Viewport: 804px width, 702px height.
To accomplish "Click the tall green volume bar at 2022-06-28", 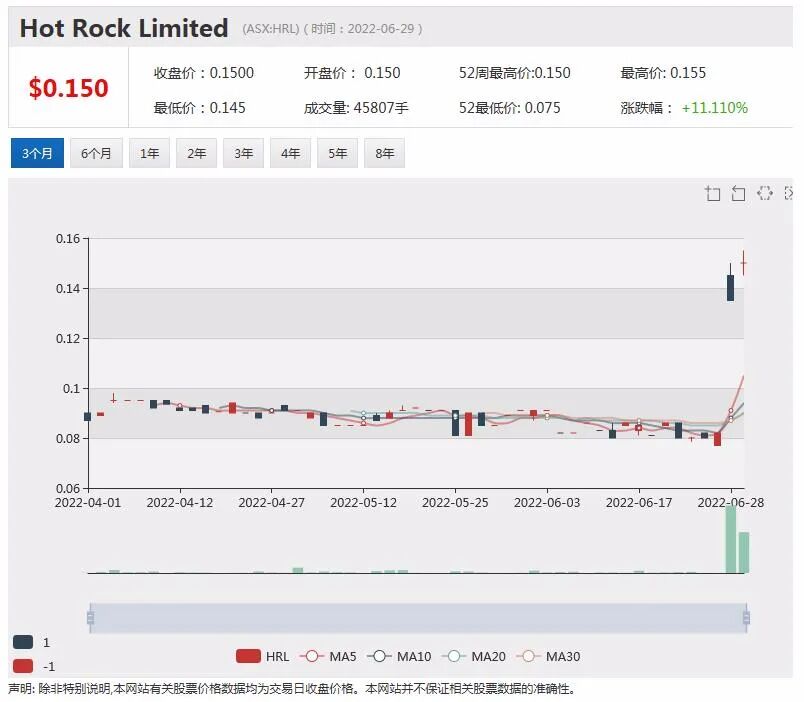I will [731, 538].
